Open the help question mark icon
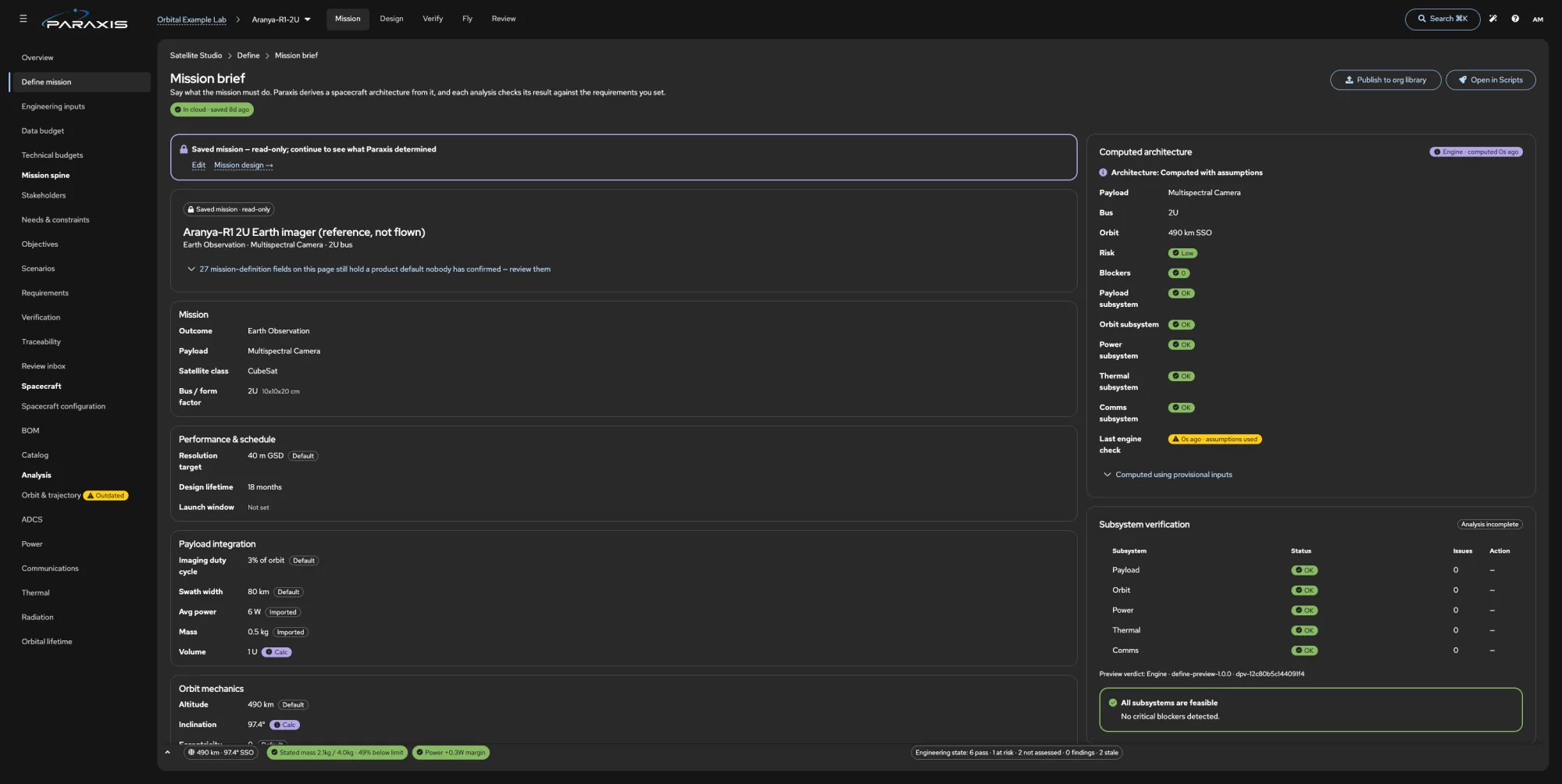 (1515, 19)
